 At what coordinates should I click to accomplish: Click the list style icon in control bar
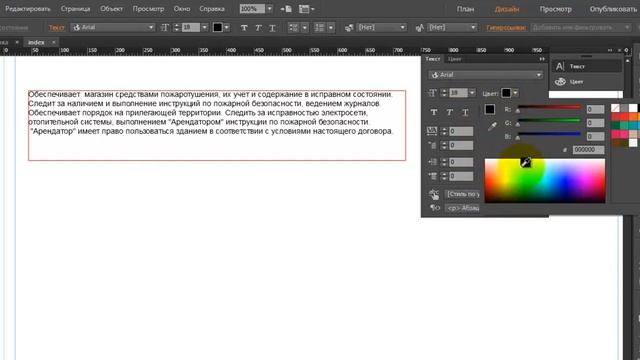click(320, 27)
